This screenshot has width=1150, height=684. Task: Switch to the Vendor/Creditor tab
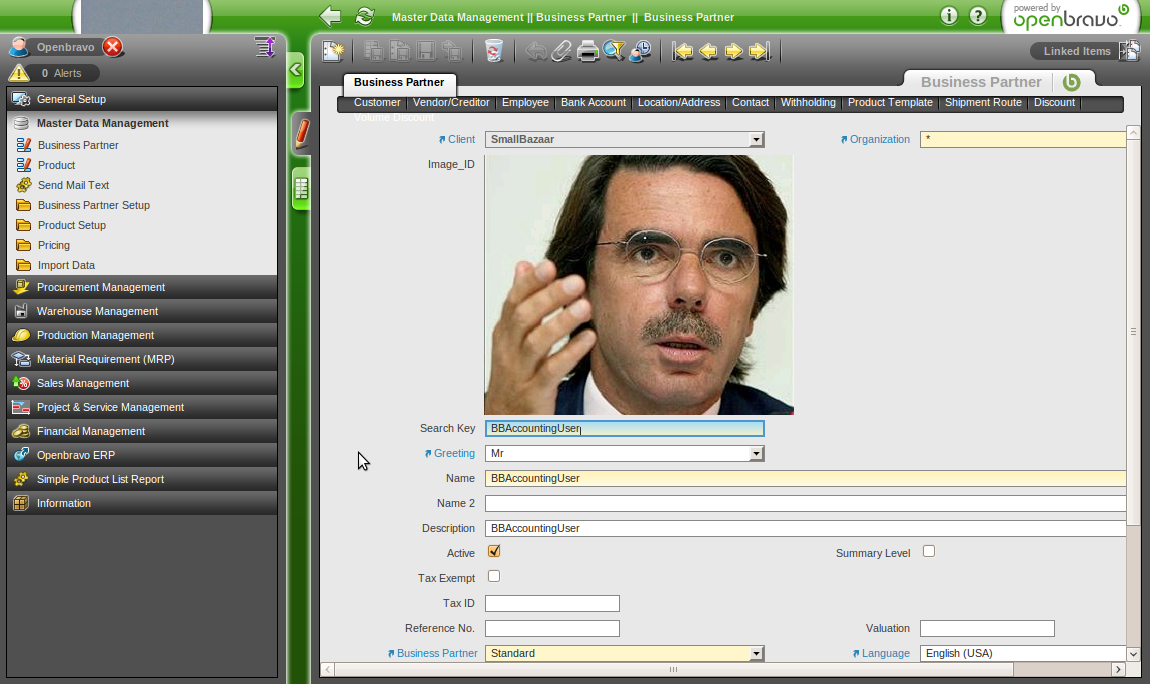[451, 103]
